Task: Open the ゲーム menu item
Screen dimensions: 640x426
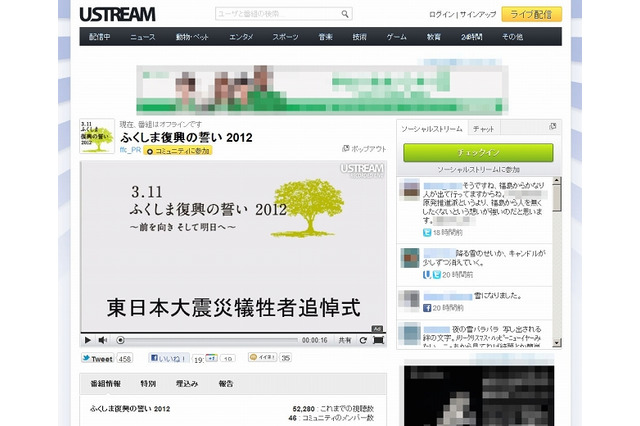Action: (396, 37)
